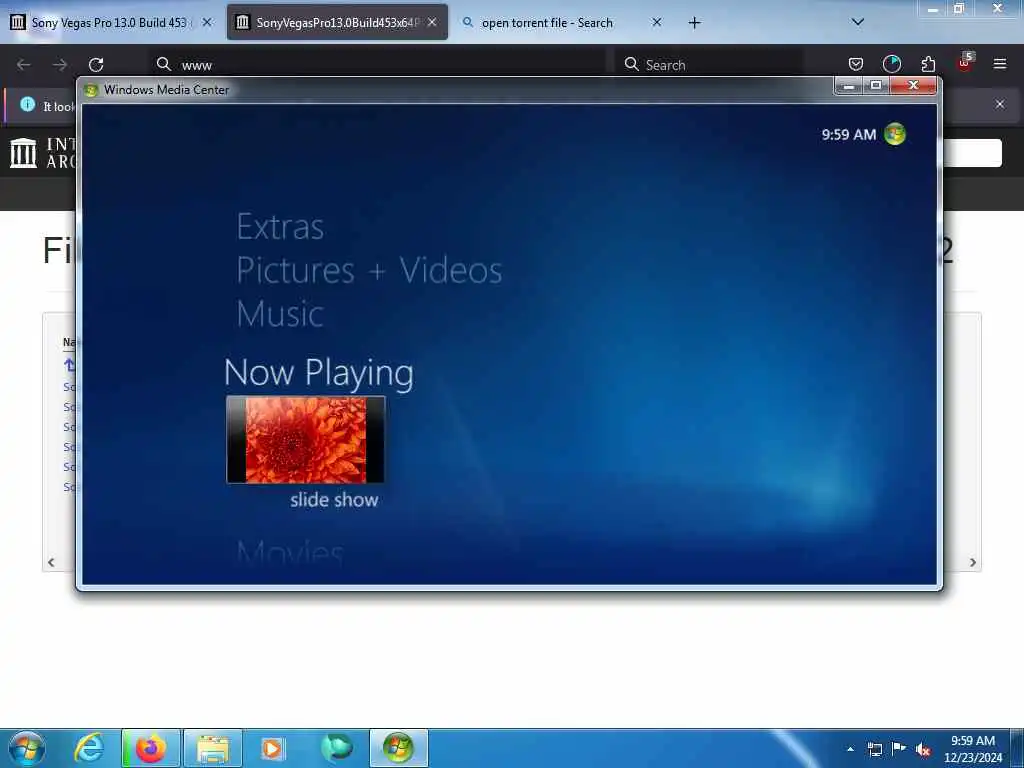Click the slide show label

click(334, 500)
